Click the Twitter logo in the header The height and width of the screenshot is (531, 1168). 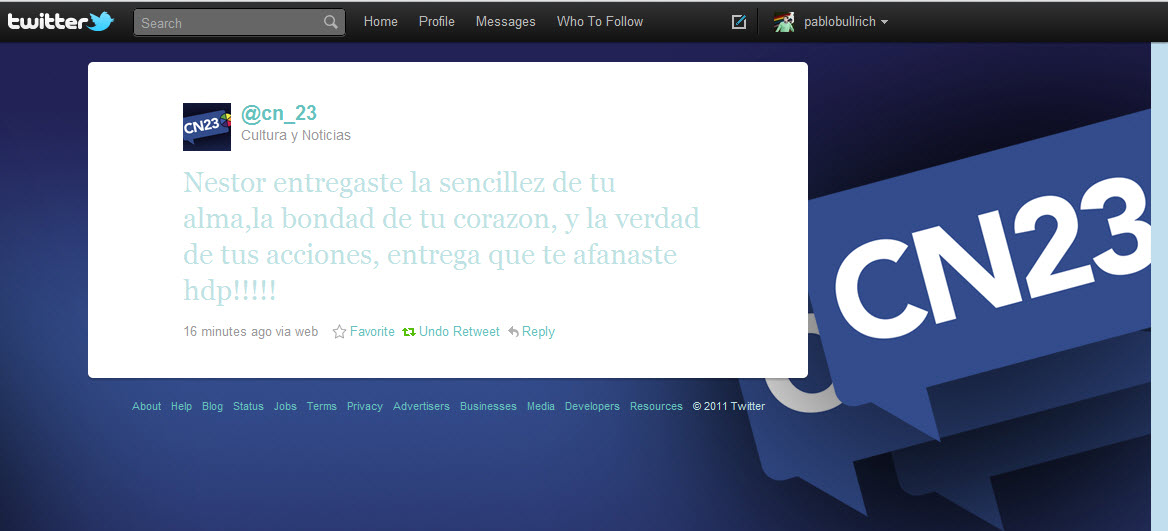tap(60, 22)
